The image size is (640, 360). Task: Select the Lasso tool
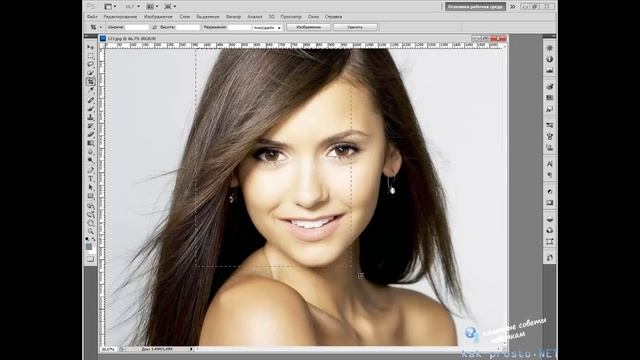coord(91,64)
